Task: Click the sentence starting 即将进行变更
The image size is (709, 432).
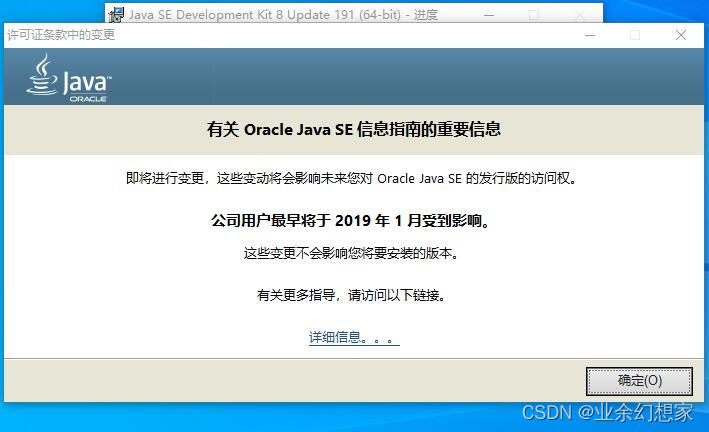Action: 352,178
